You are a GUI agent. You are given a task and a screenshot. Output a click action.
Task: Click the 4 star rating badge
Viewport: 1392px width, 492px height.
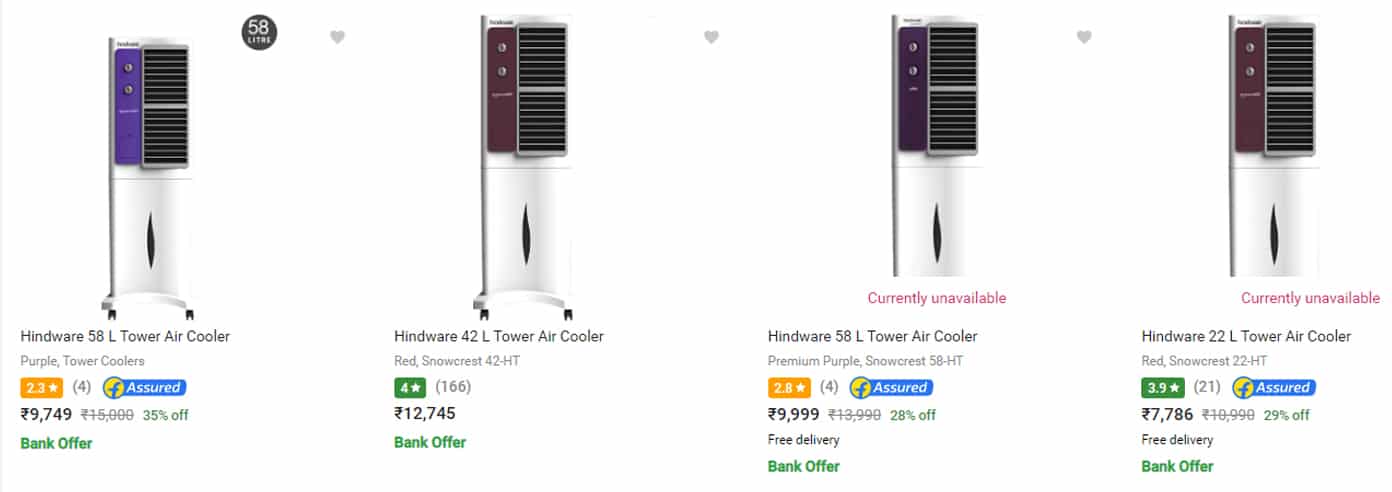coord(409,388)
